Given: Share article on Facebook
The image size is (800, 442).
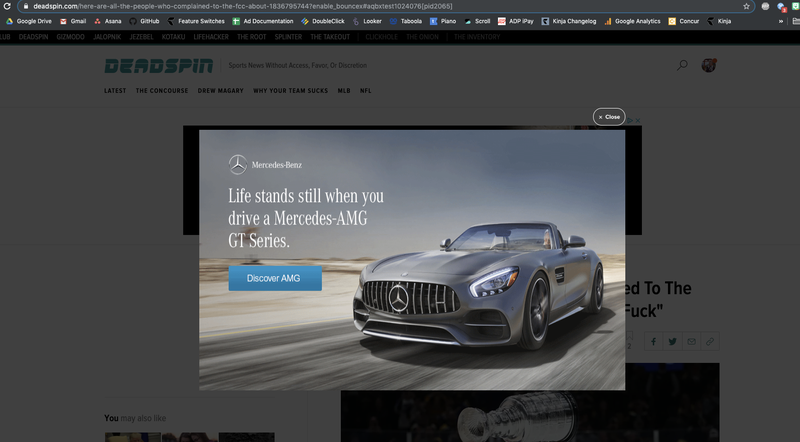Looking at the screenshot, I should [x=653, y=341].
